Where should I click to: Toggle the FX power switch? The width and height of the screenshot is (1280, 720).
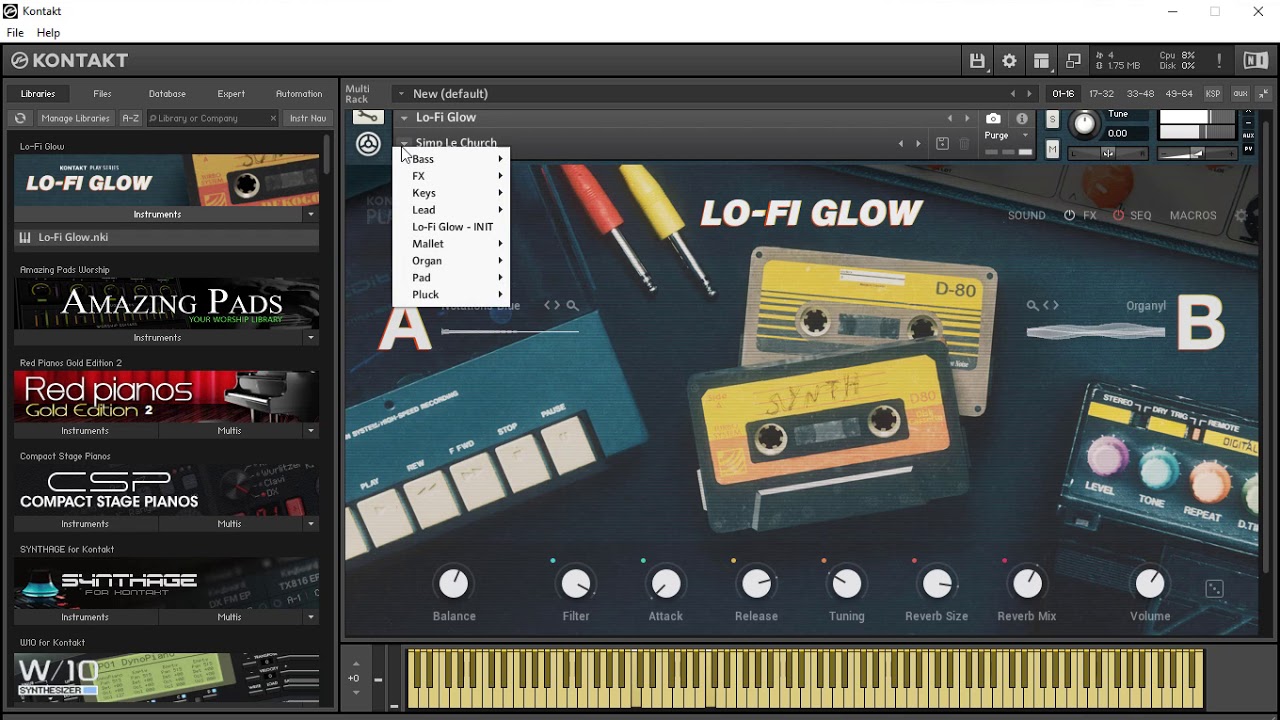click(x=1069, y=216)
